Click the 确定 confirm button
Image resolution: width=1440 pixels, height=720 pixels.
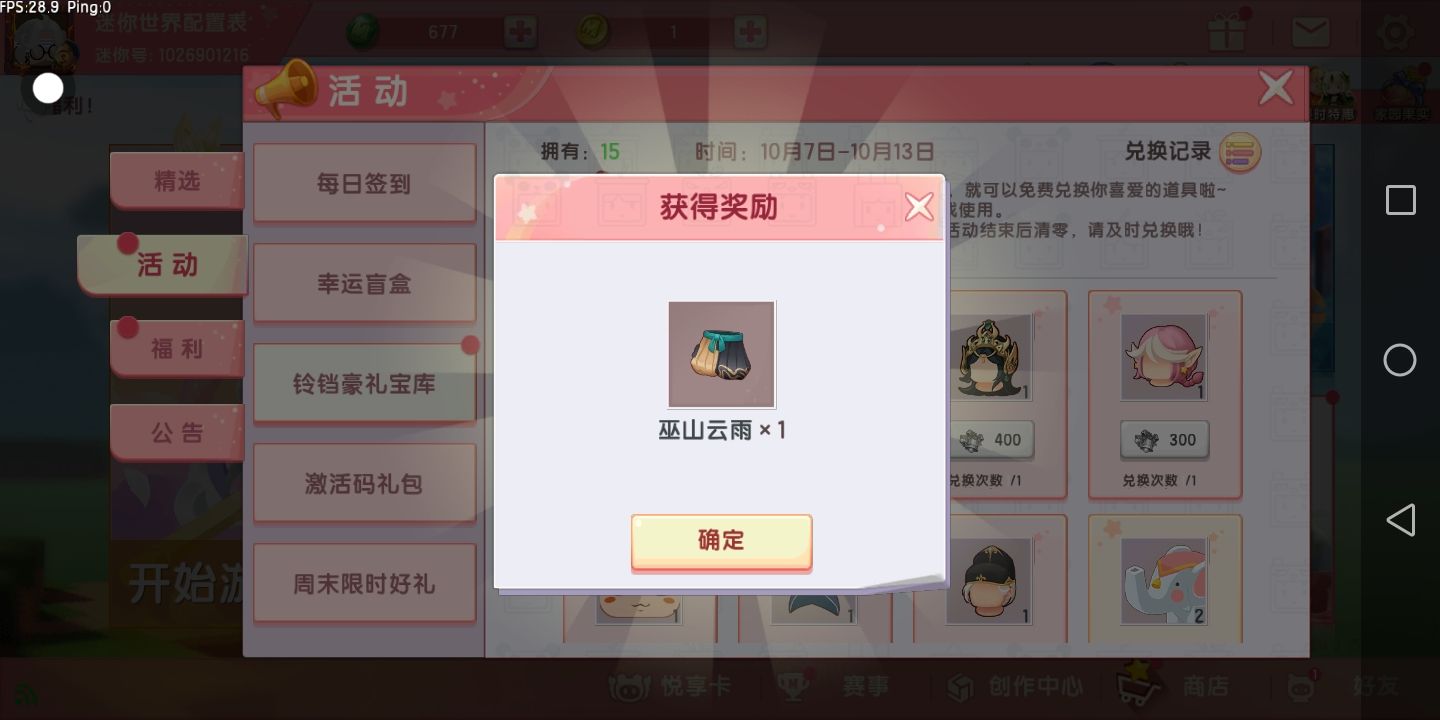click(721, 541)
